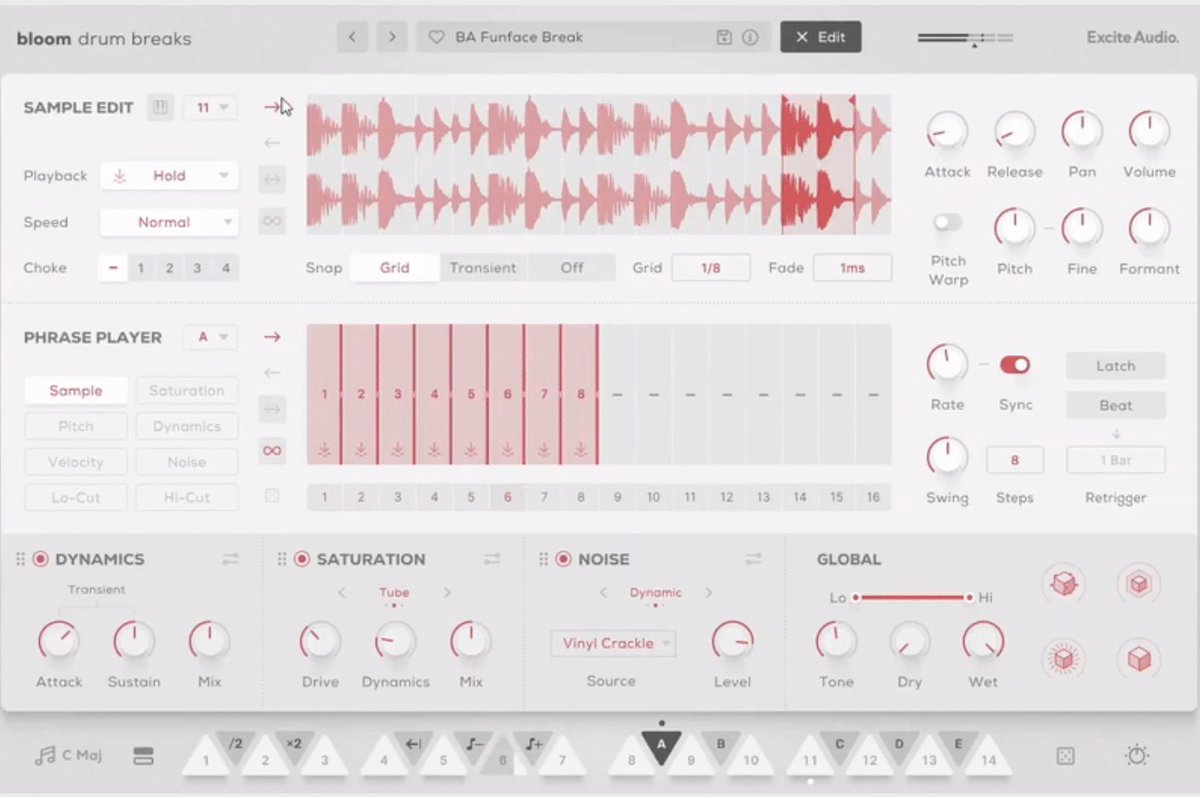Select choke group 3
The width and height of the screenshot is (1200, 797).
[198, 268]
